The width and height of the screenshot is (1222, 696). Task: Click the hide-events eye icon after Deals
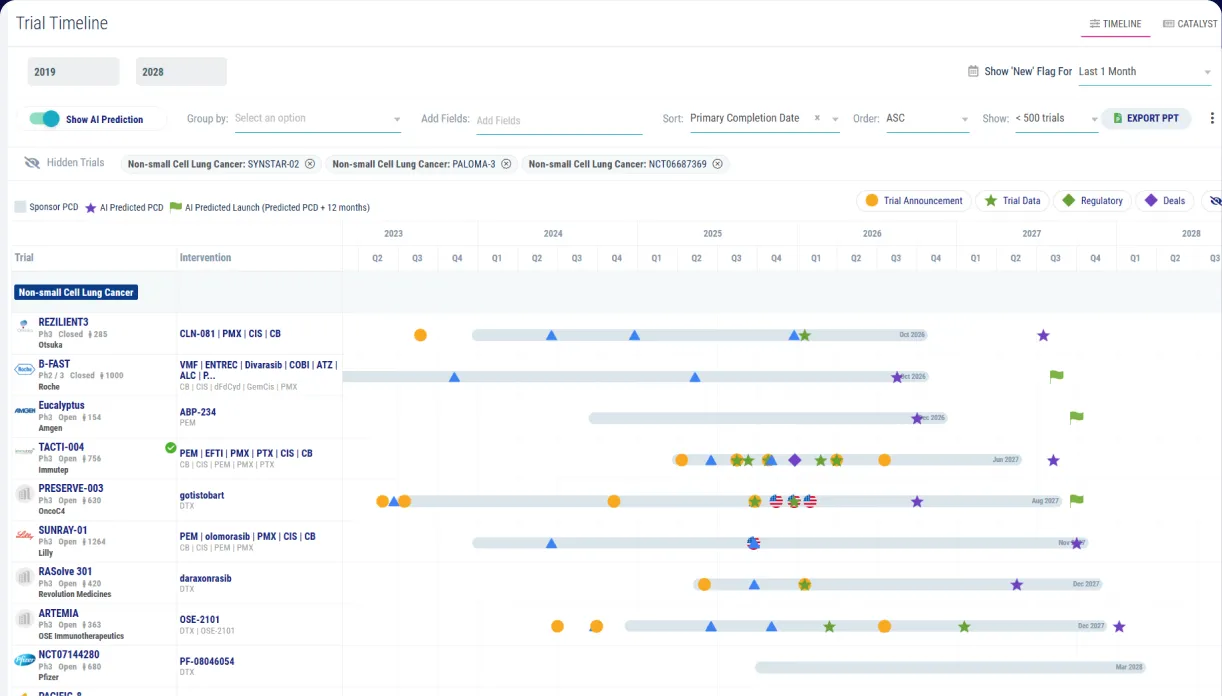click(x=1214, y=201)
